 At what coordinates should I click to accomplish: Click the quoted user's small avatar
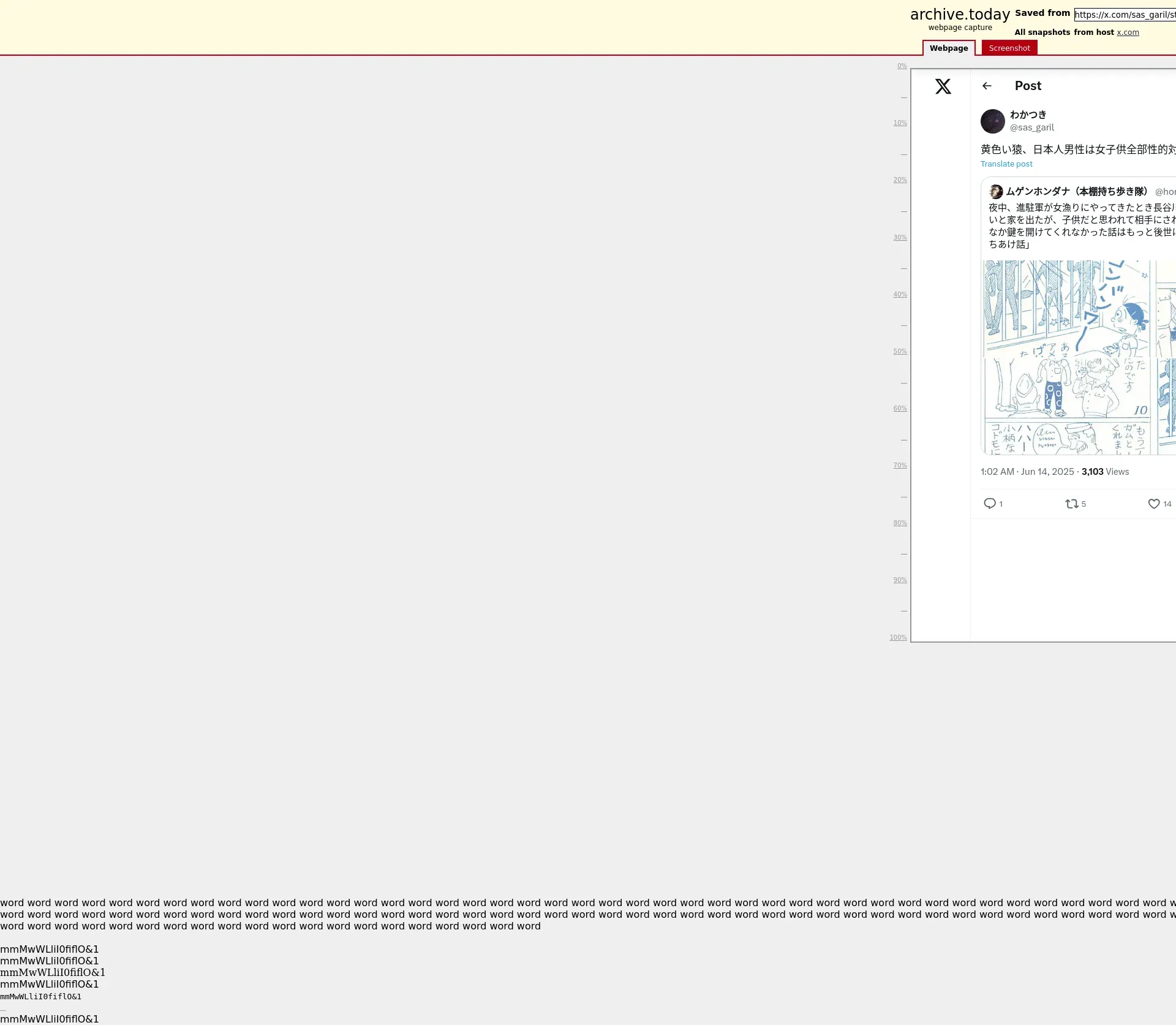[996, 192]
